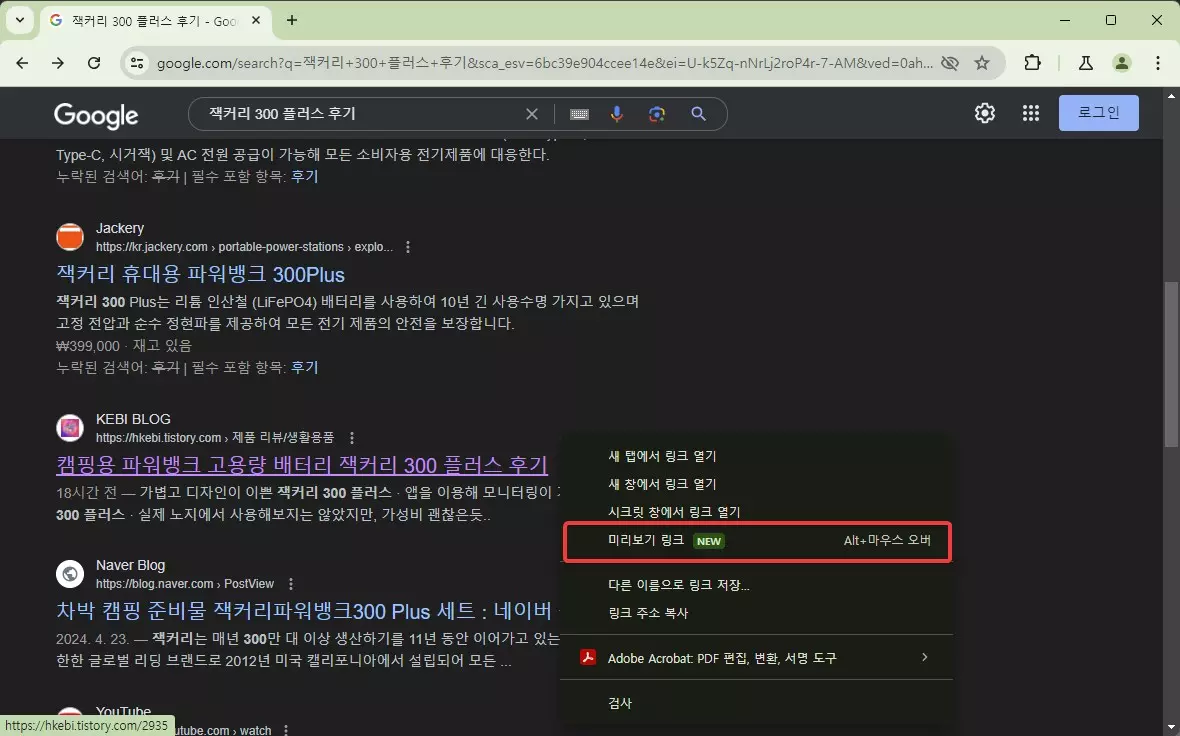The image size is (1180, 736).
Task: Start voice search with microphone icon
Action: [616, 114]
